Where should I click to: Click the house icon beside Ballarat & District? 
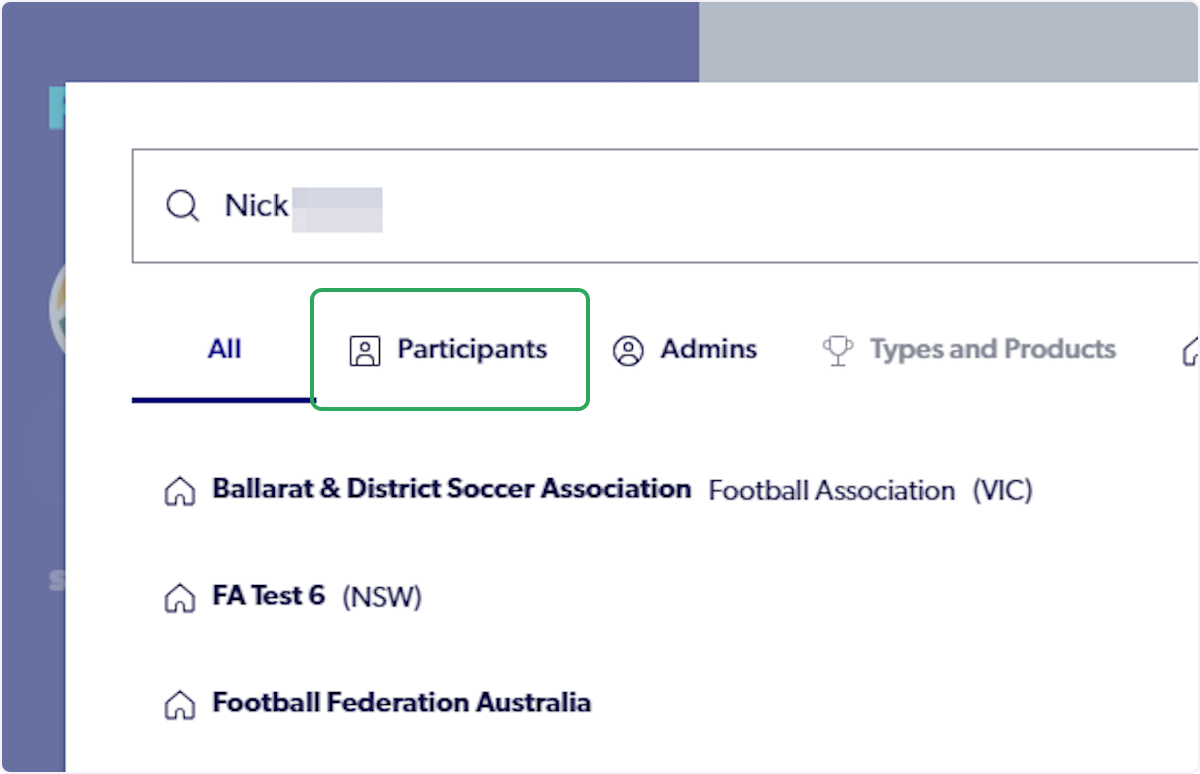click(179, 492)
